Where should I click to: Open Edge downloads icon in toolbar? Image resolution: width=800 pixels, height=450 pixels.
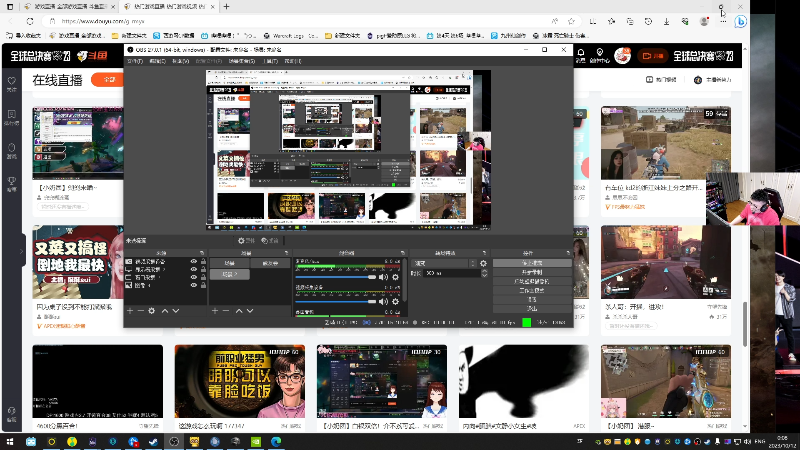click(x=666, y=21)
